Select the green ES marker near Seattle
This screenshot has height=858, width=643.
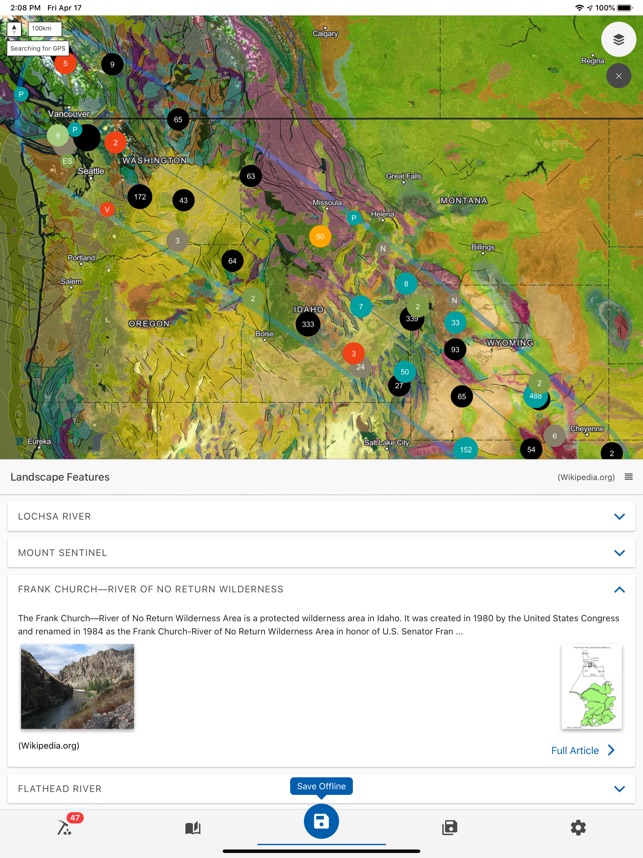pyautogui.click(x=67, y=161)
